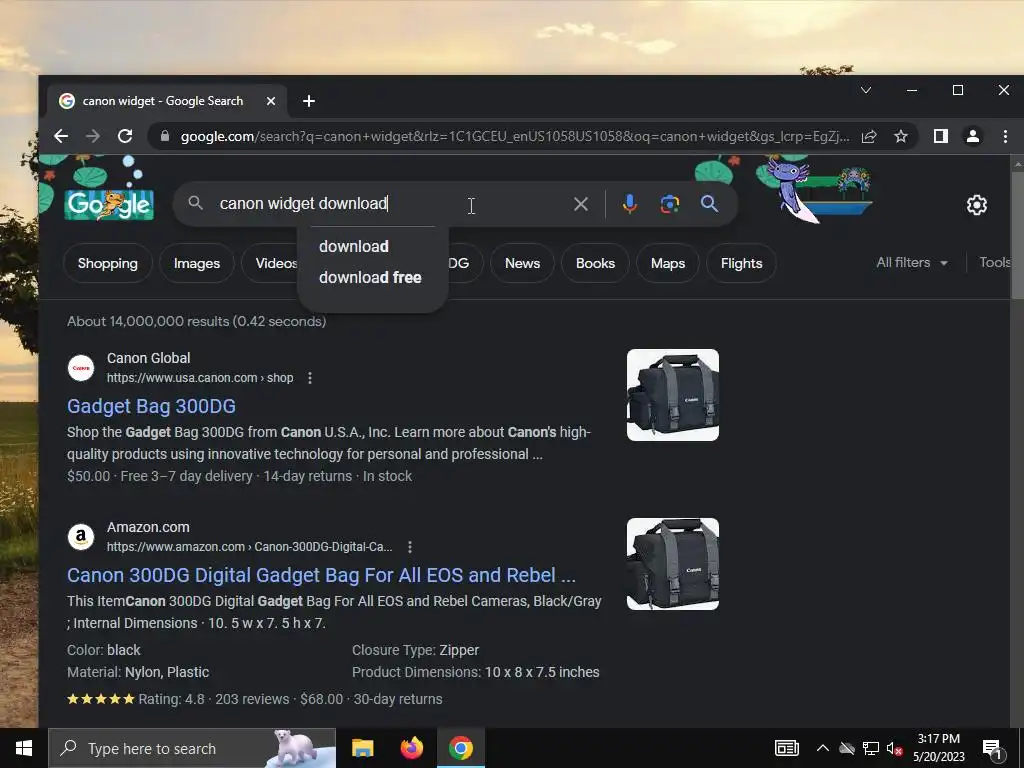This screenshot has height=768, width=1024.
Task: Open the Chrome profile icon
Action: [x=972, y=136]
